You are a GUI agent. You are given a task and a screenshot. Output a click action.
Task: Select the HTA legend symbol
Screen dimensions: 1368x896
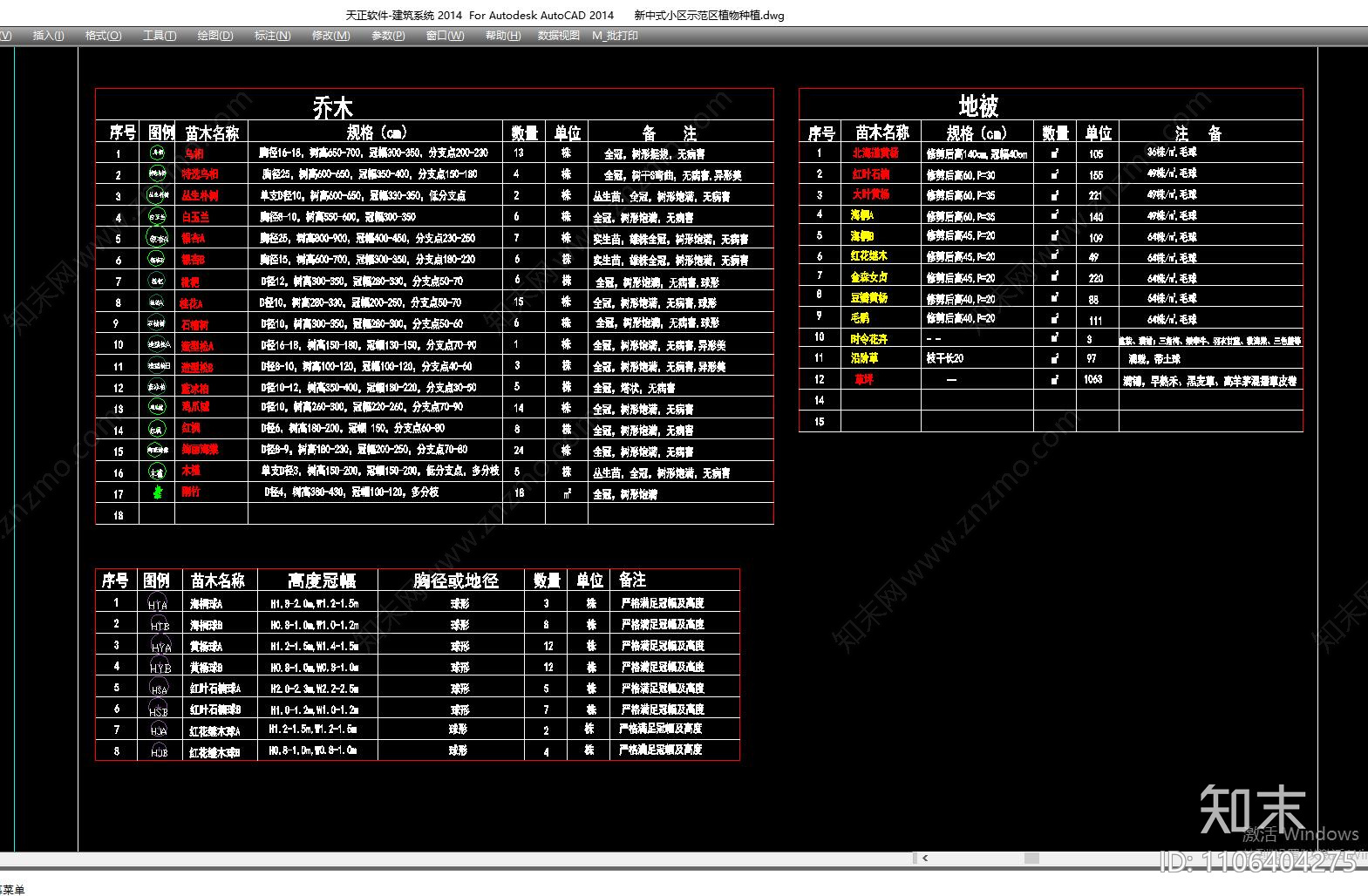tap(158, 602)
